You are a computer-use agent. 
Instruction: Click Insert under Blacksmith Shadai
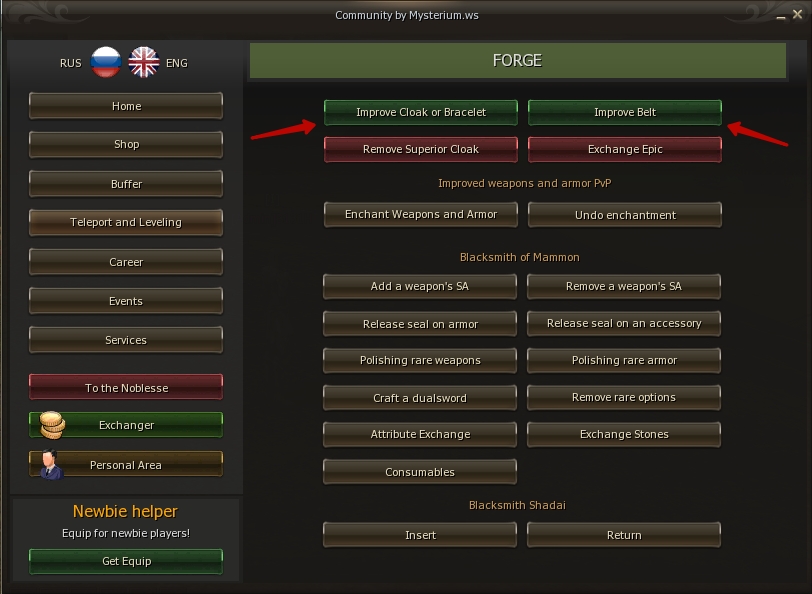pyautogui.click(x=420, y=535)
